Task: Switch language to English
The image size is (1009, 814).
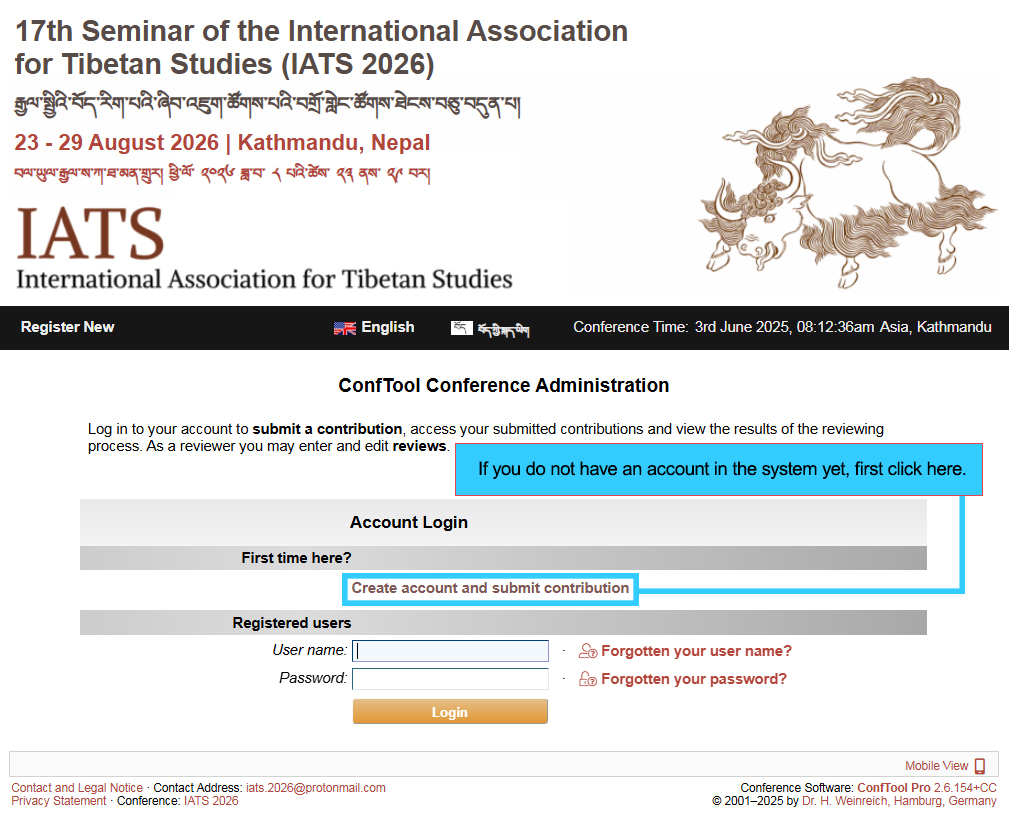Action: [388, 327]
